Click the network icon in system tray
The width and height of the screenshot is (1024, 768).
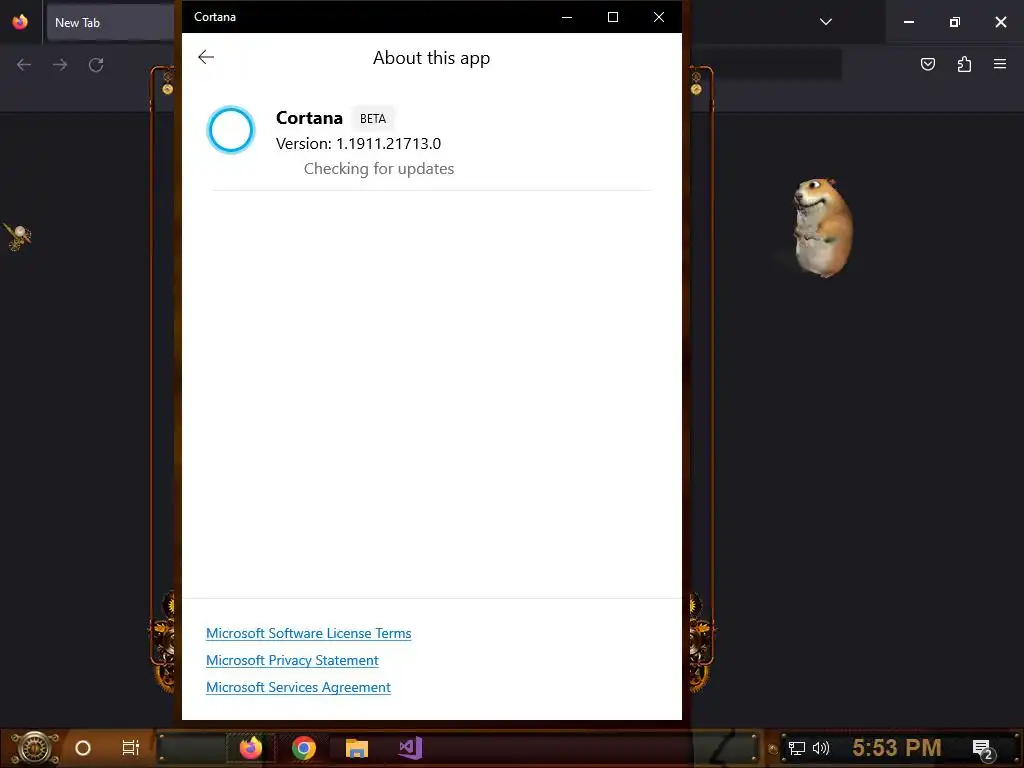(796, 748)
